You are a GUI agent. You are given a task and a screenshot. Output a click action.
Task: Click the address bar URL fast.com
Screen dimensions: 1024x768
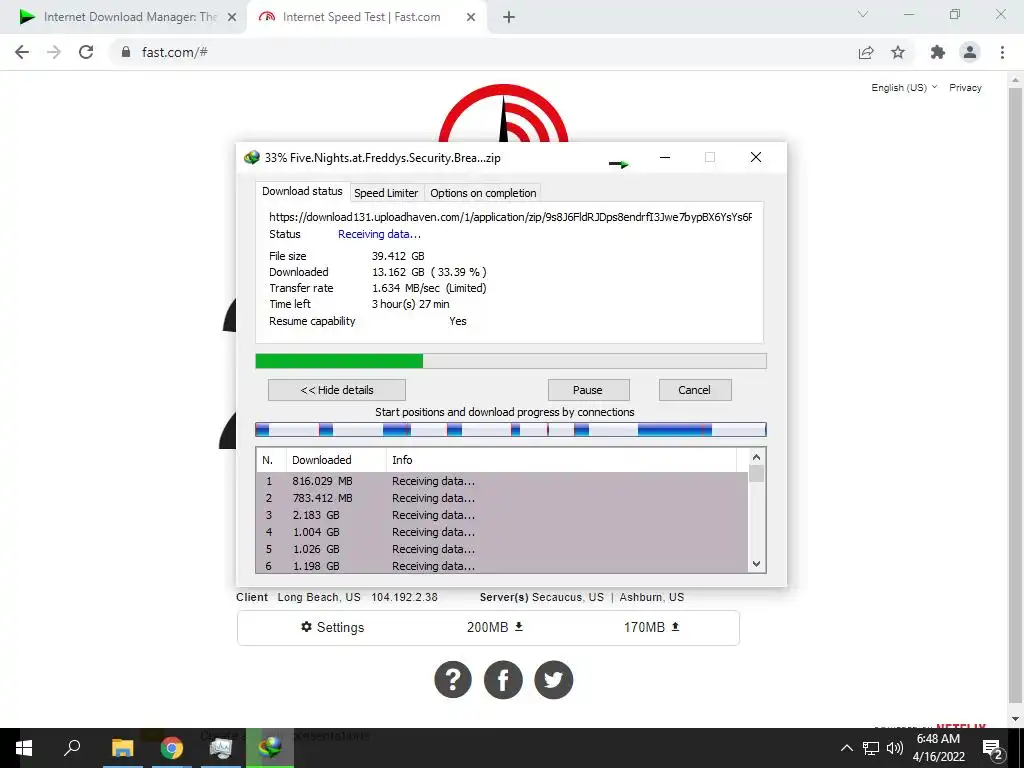(174, 52)
